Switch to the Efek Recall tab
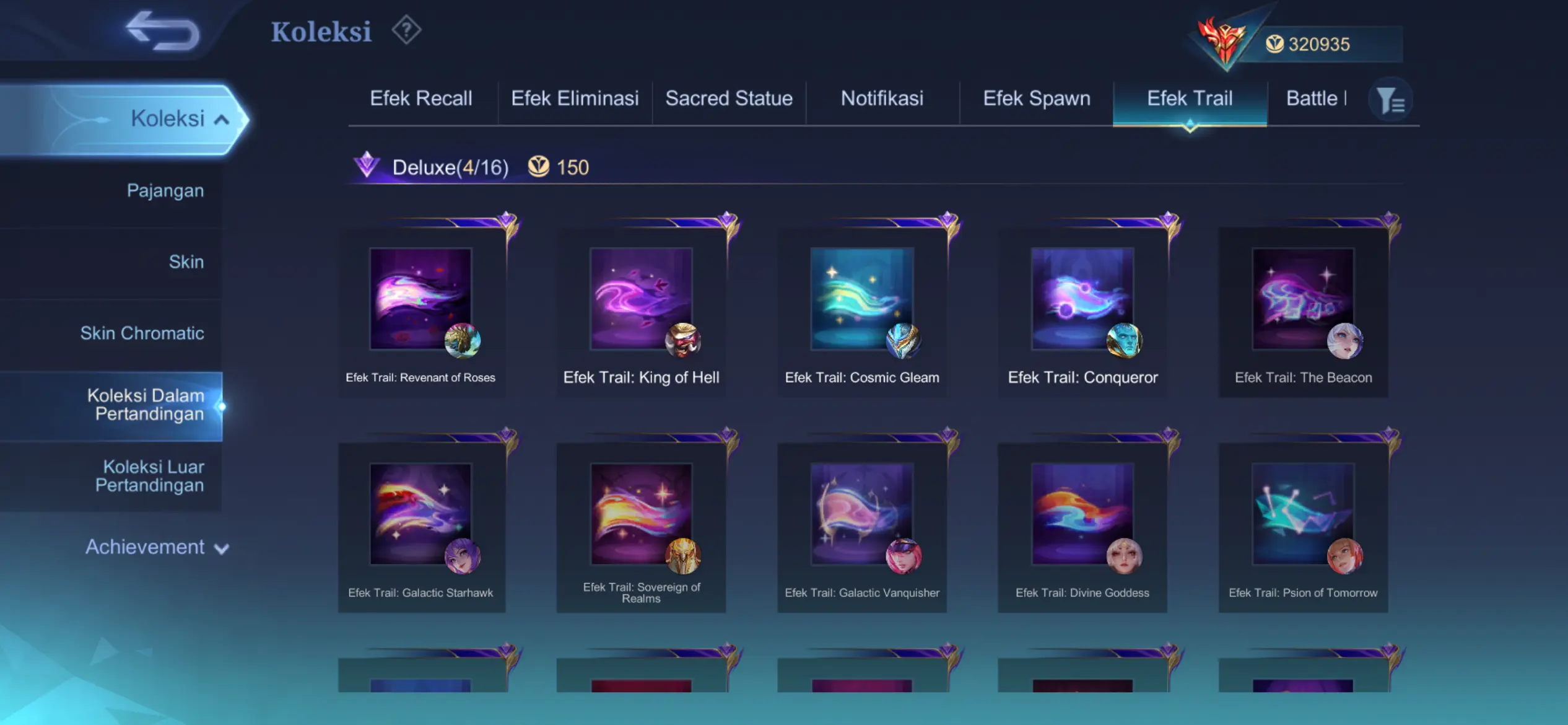 [421, 99]
